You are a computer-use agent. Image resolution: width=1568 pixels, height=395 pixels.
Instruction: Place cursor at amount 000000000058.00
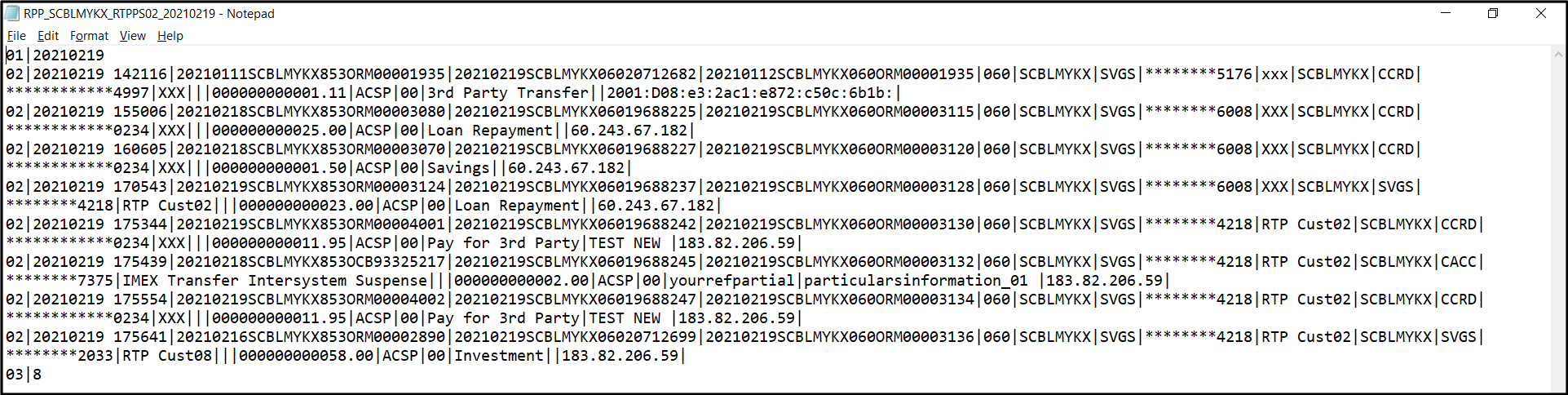[307, 356]
